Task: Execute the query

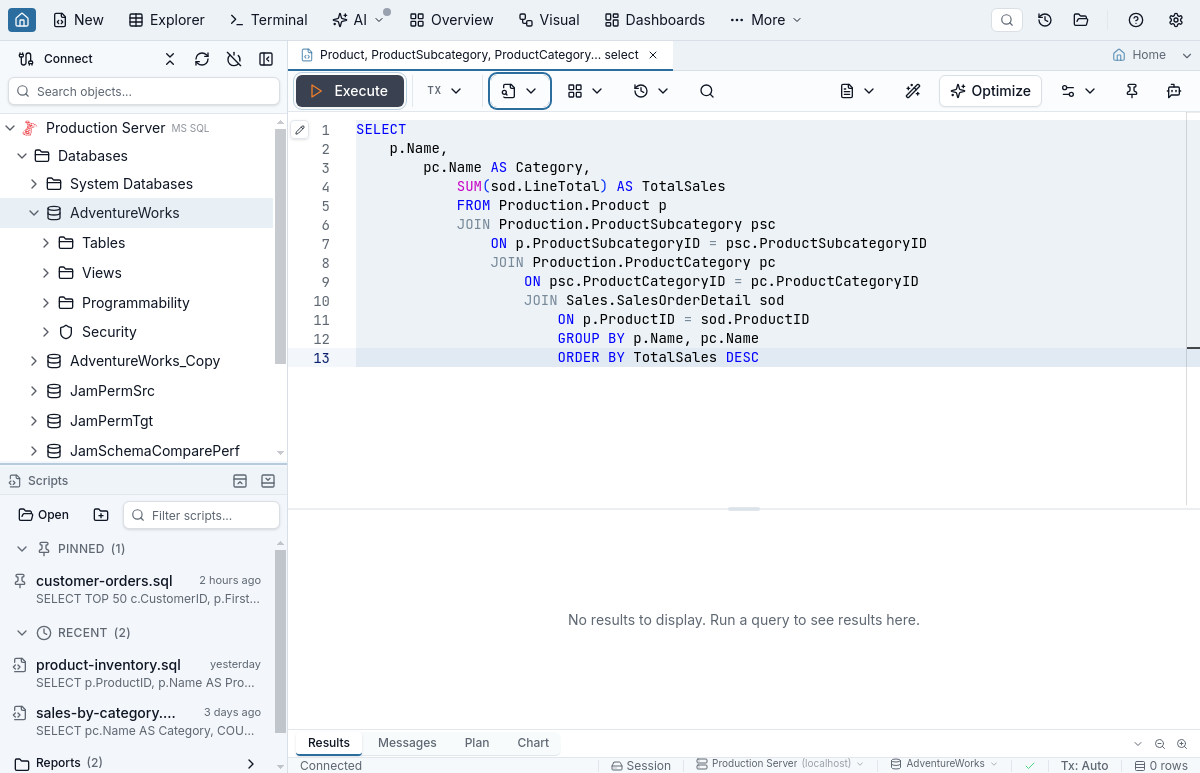Action: 350,91
